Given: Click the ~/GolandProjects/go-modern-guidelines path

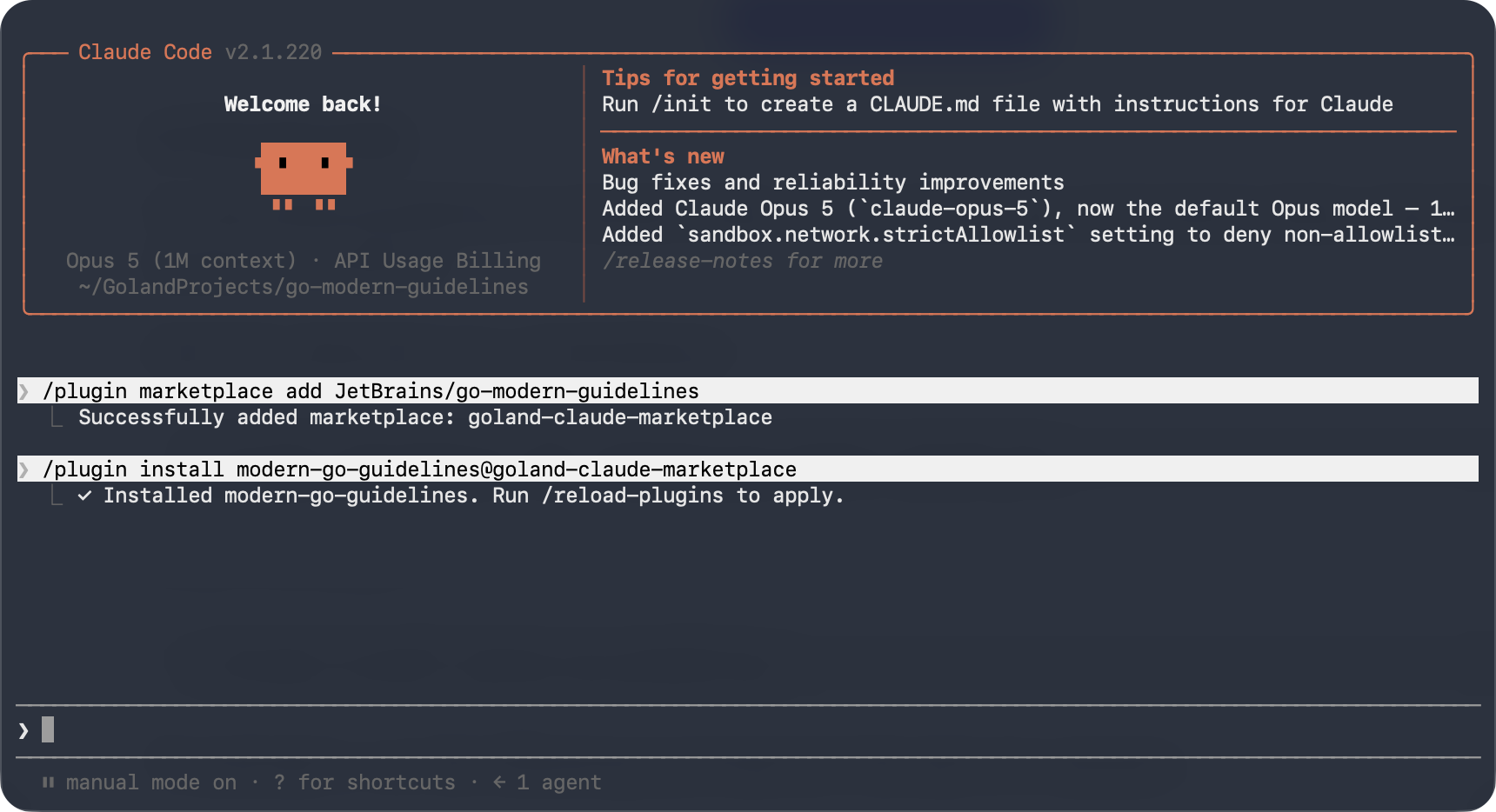Looking at the screenshot, I should 304,287.
